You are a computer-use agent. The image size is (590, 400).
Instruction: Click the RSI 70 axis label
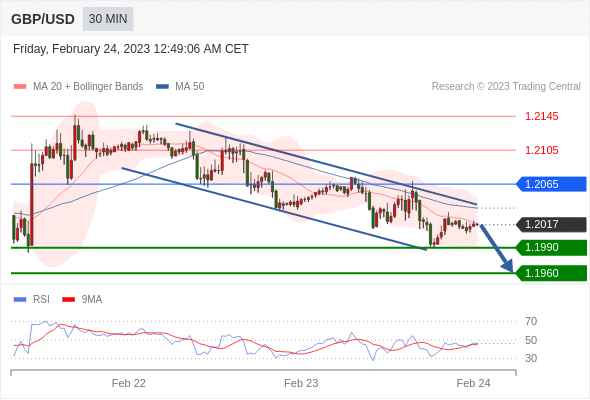pyautogui.click(x=531, y=321)
